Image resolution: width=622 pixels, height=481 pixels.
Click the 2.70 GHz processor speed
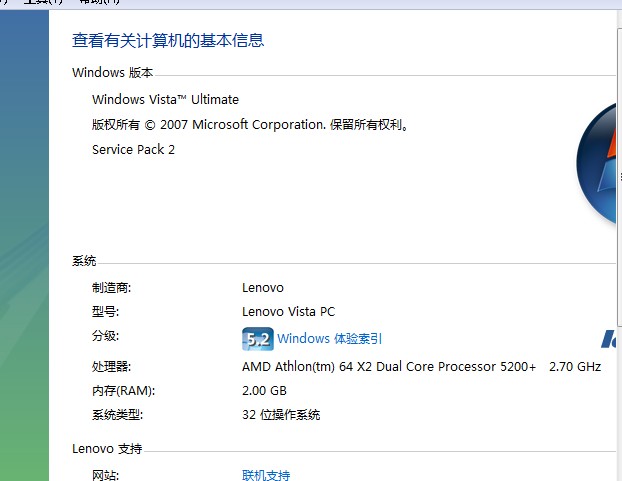tap(575, 366)
